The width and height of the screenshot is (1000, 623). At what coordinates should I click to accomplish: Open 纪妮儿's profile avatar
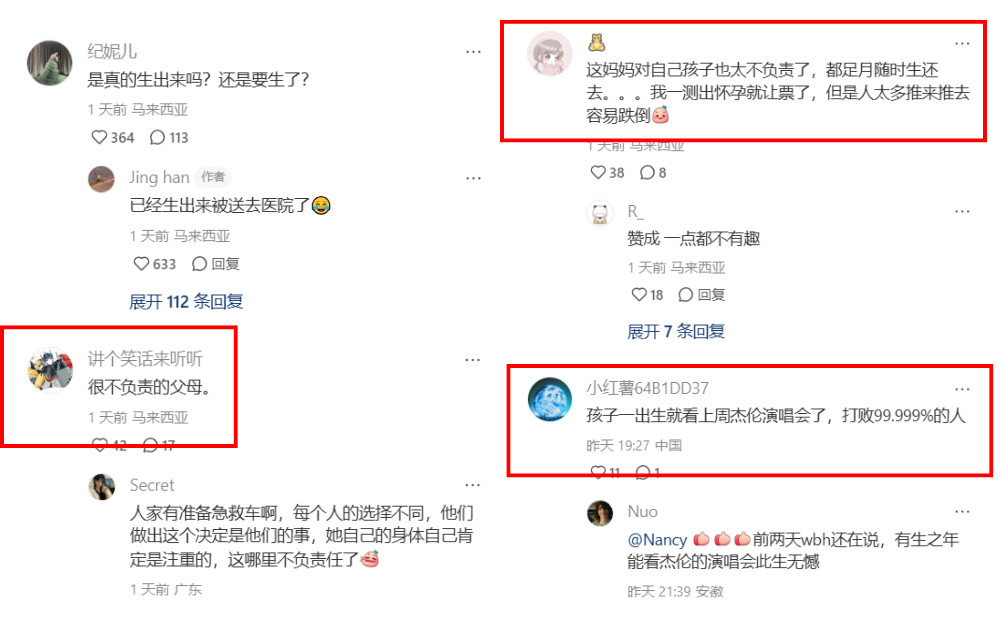(x=50, y=62)
